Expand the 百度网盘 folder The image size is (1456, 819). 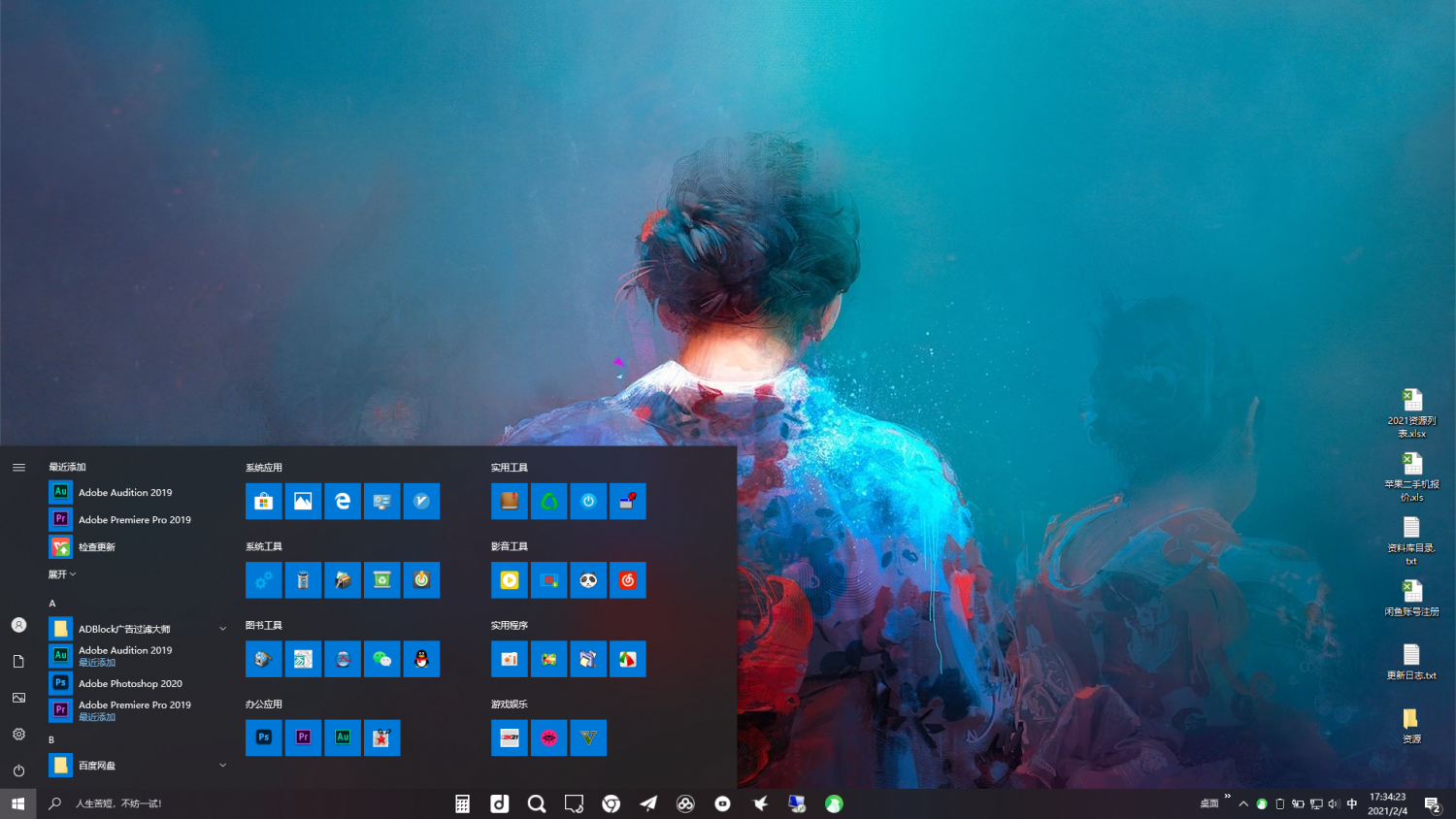point(139,766)
